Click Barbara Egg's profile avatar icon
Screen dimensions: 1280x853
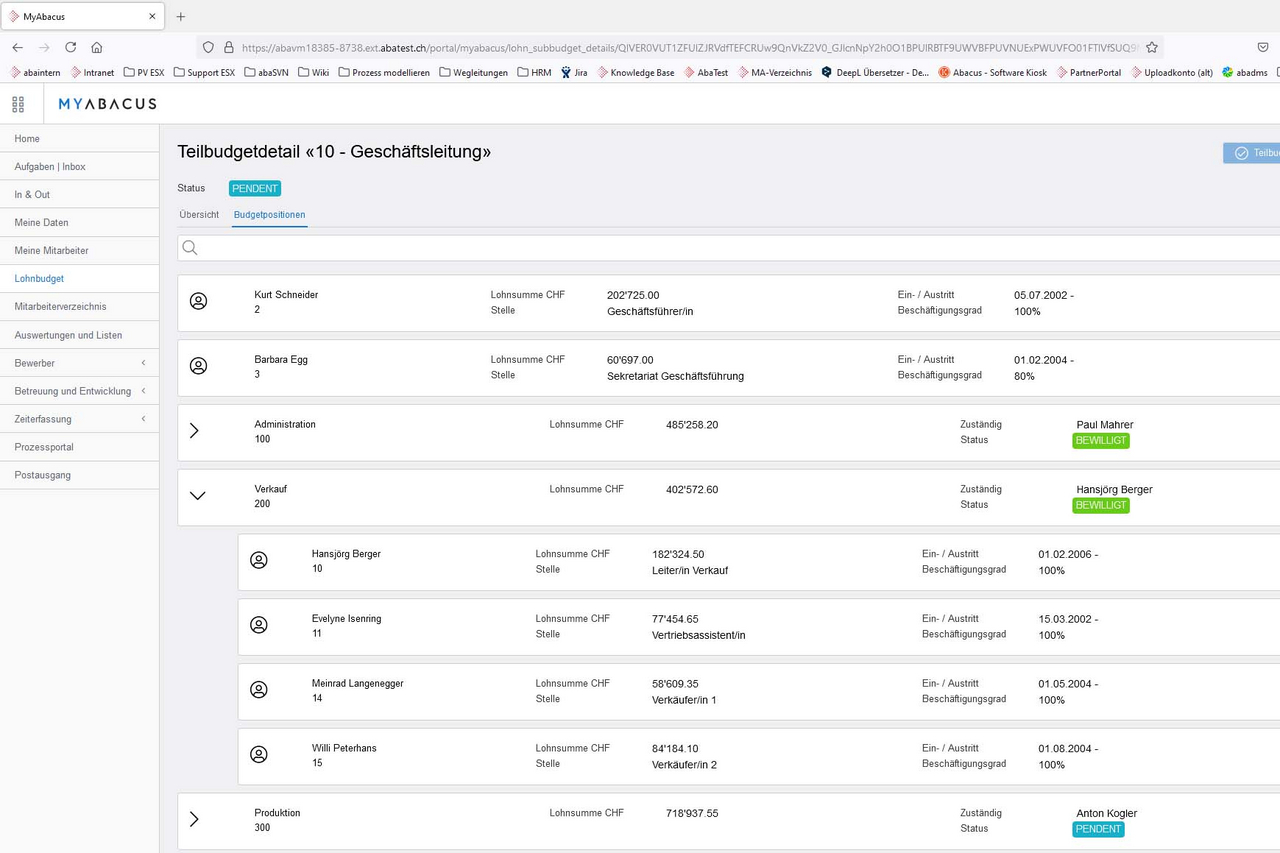(x=198, y=366)
